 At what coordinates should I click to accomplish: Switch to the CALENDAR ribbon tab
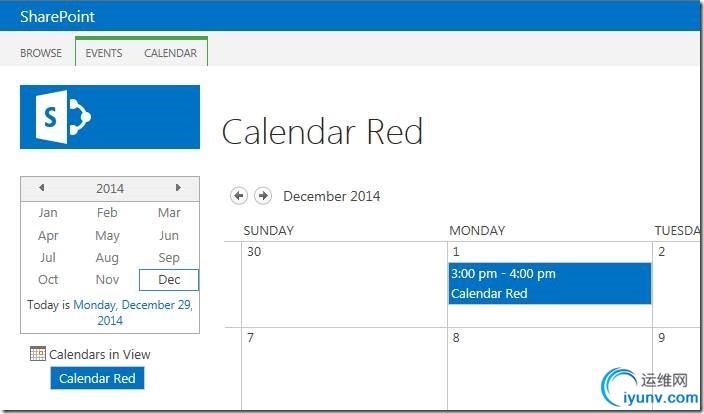(170, 53)
